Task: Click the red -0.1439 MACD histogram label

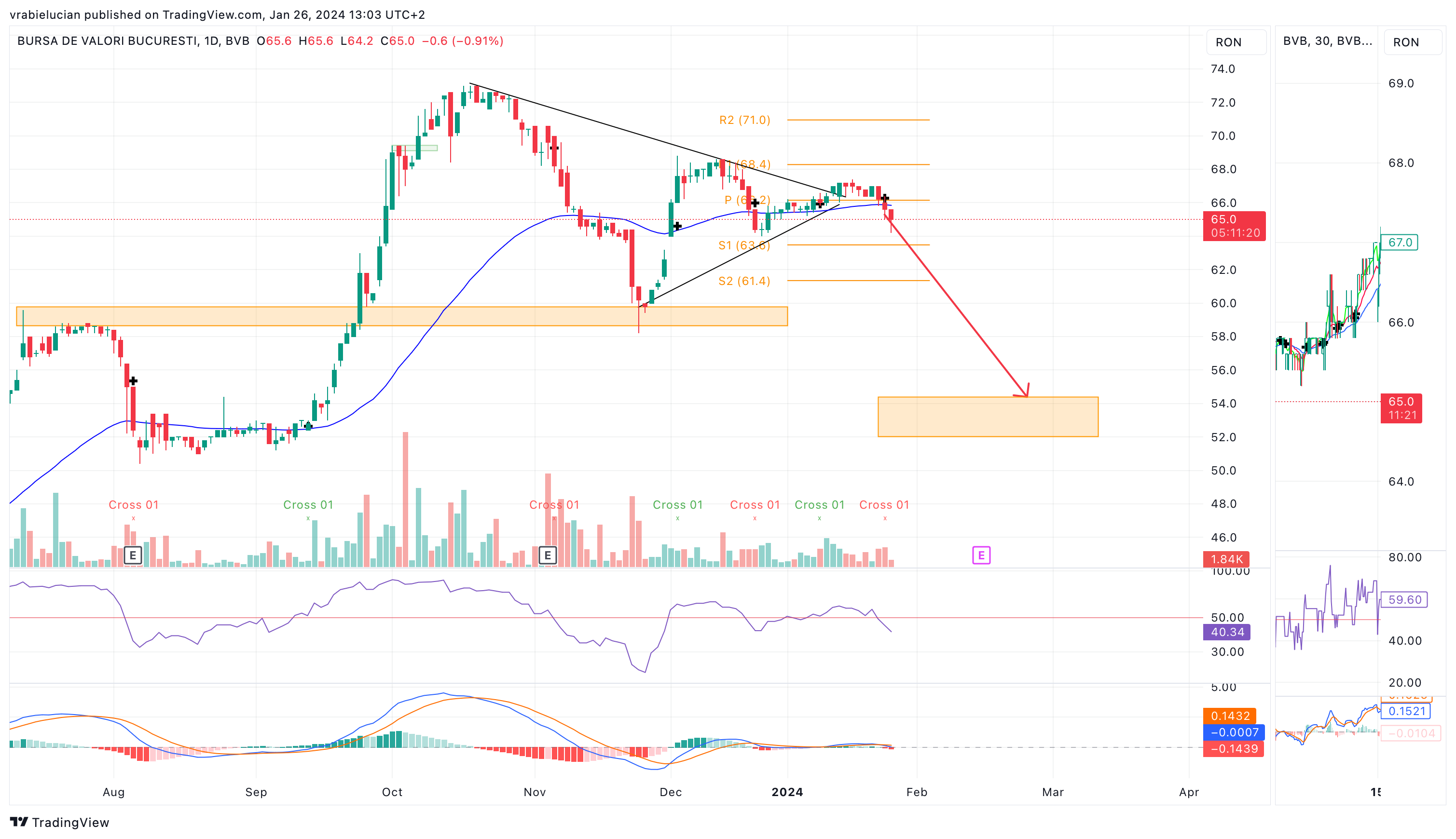Action: 1234,749
